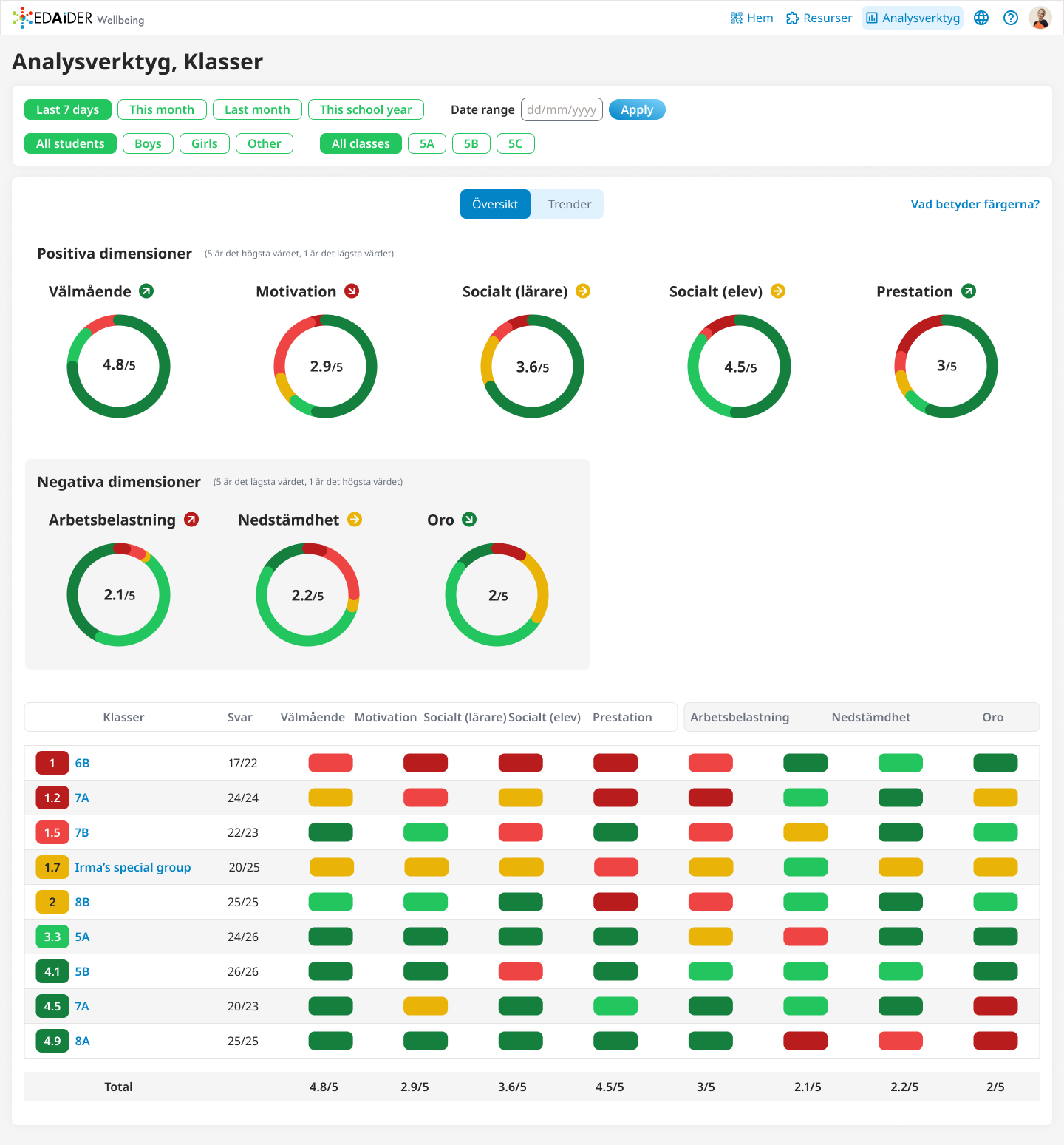
Task: Open class 7B in the table
Action: coord(82,832)
